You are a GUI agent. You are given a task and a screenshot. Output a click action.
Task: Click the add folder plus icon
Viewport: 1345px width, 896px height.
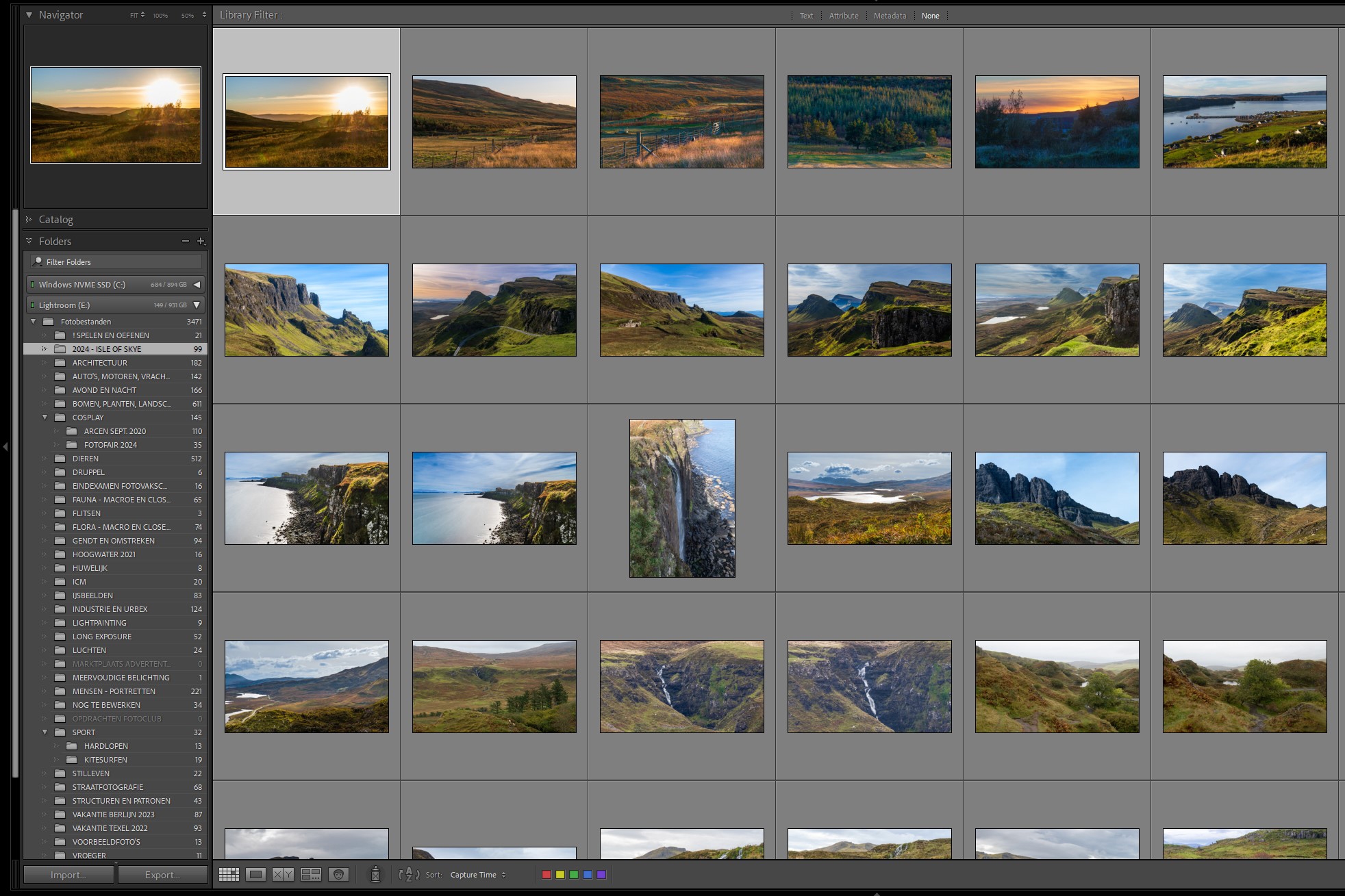coord(201,241)
